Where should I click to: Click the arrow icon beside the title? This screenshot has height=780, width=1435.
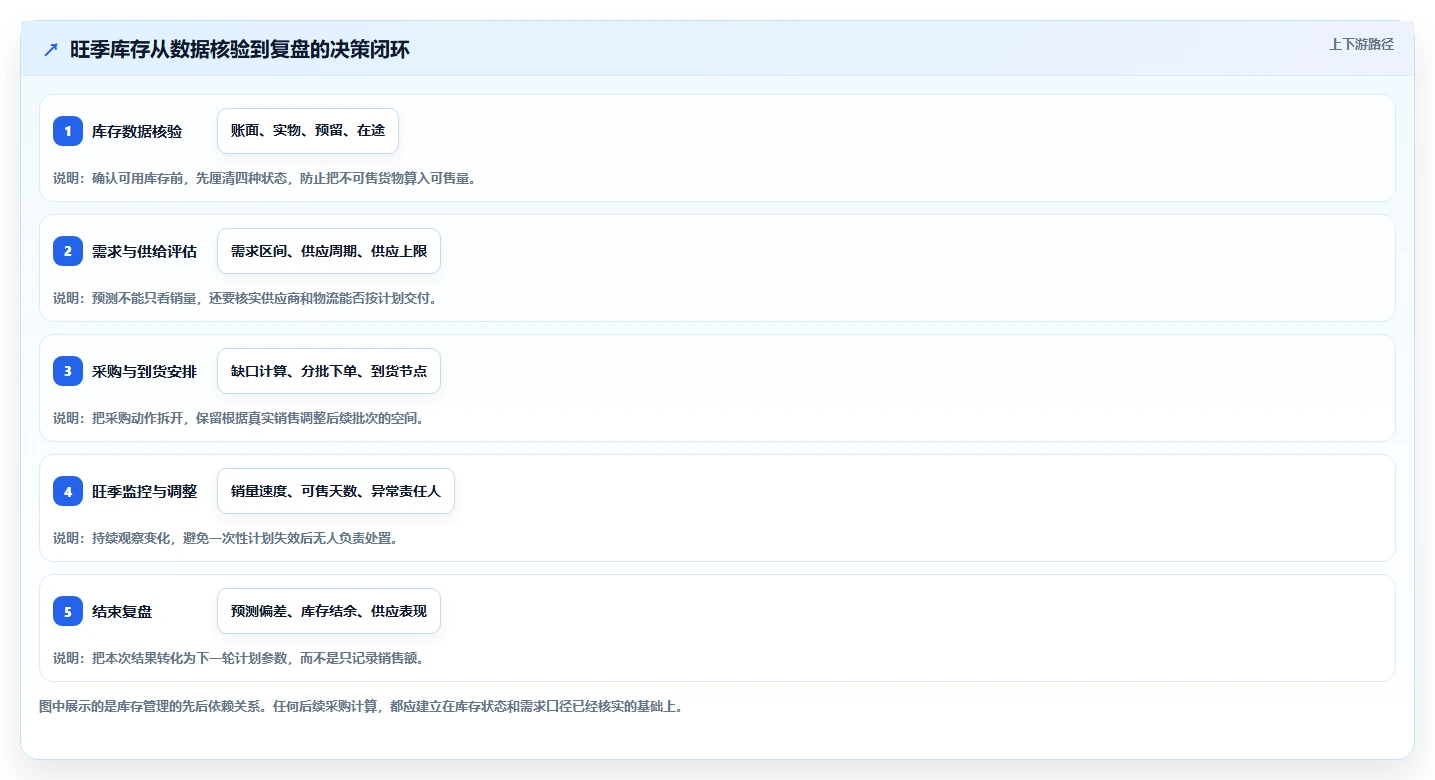tap(51, 50)
